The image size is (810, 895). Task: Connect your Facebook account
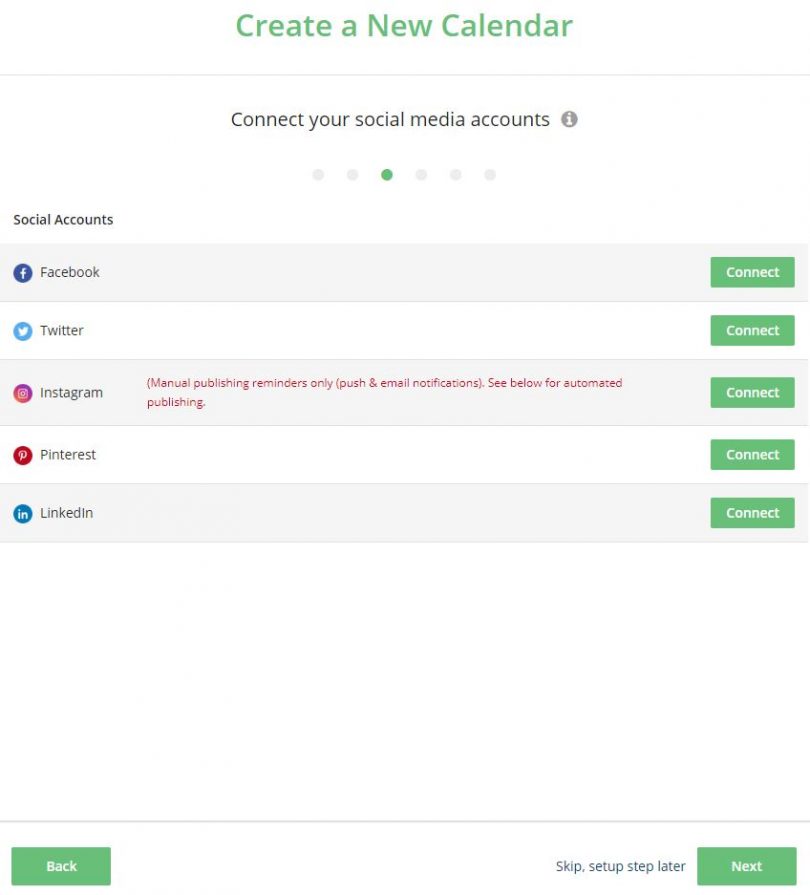(x=752, y=272)
